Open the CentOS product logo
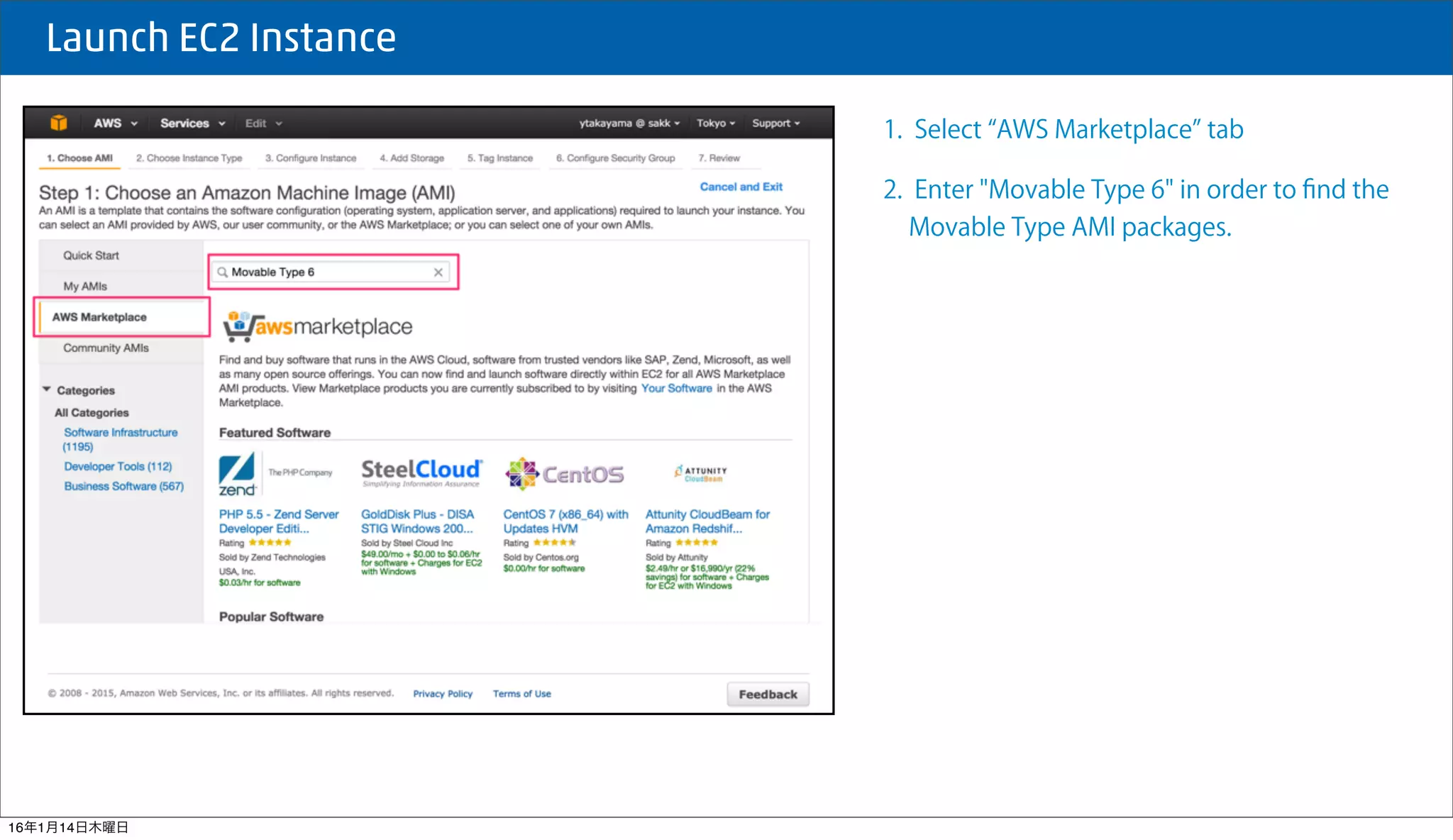The image size is (1453, 840). tap(565, 474)
